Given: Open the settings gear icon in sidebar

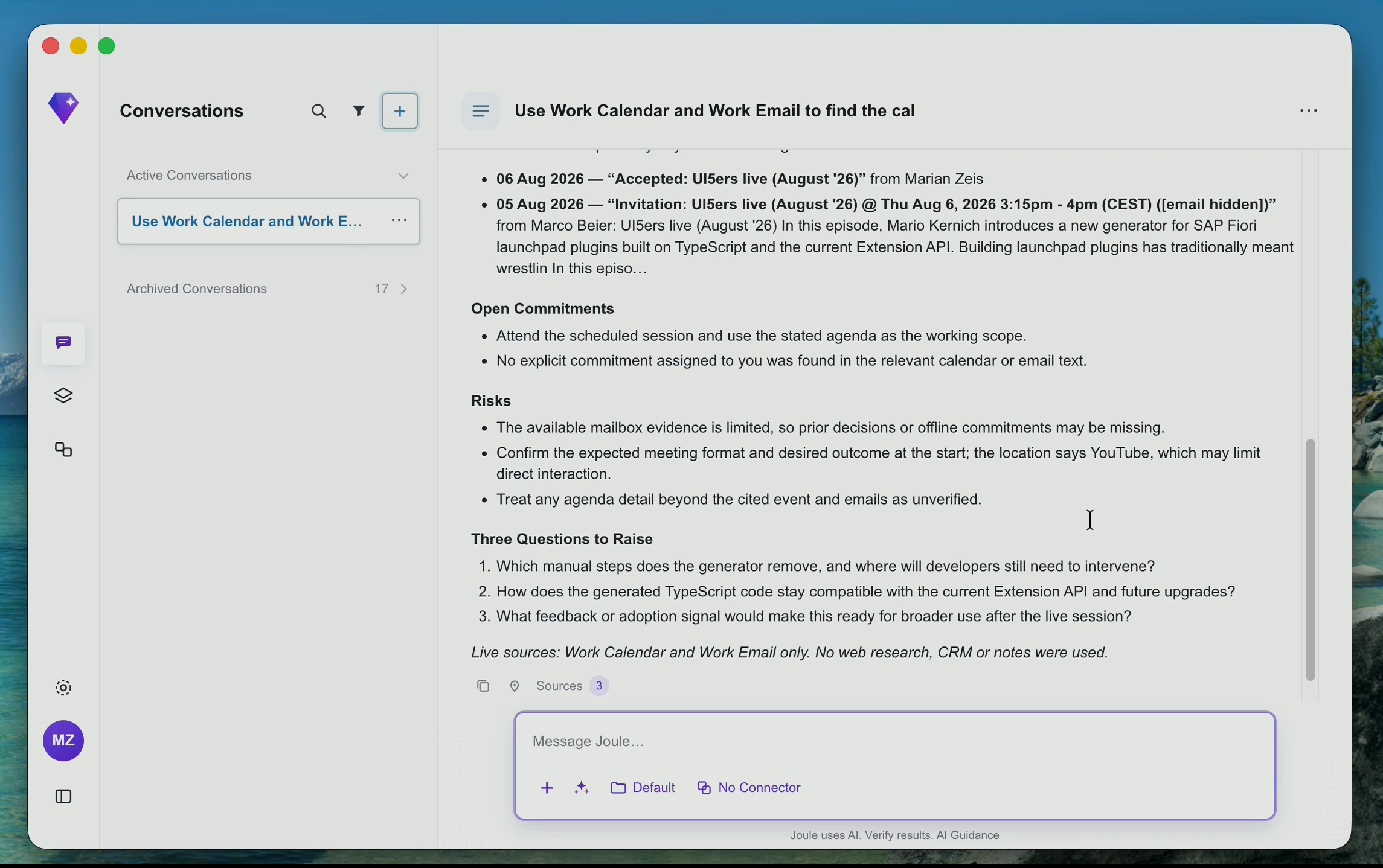Looking at the screenshot, I should (63, 688).
